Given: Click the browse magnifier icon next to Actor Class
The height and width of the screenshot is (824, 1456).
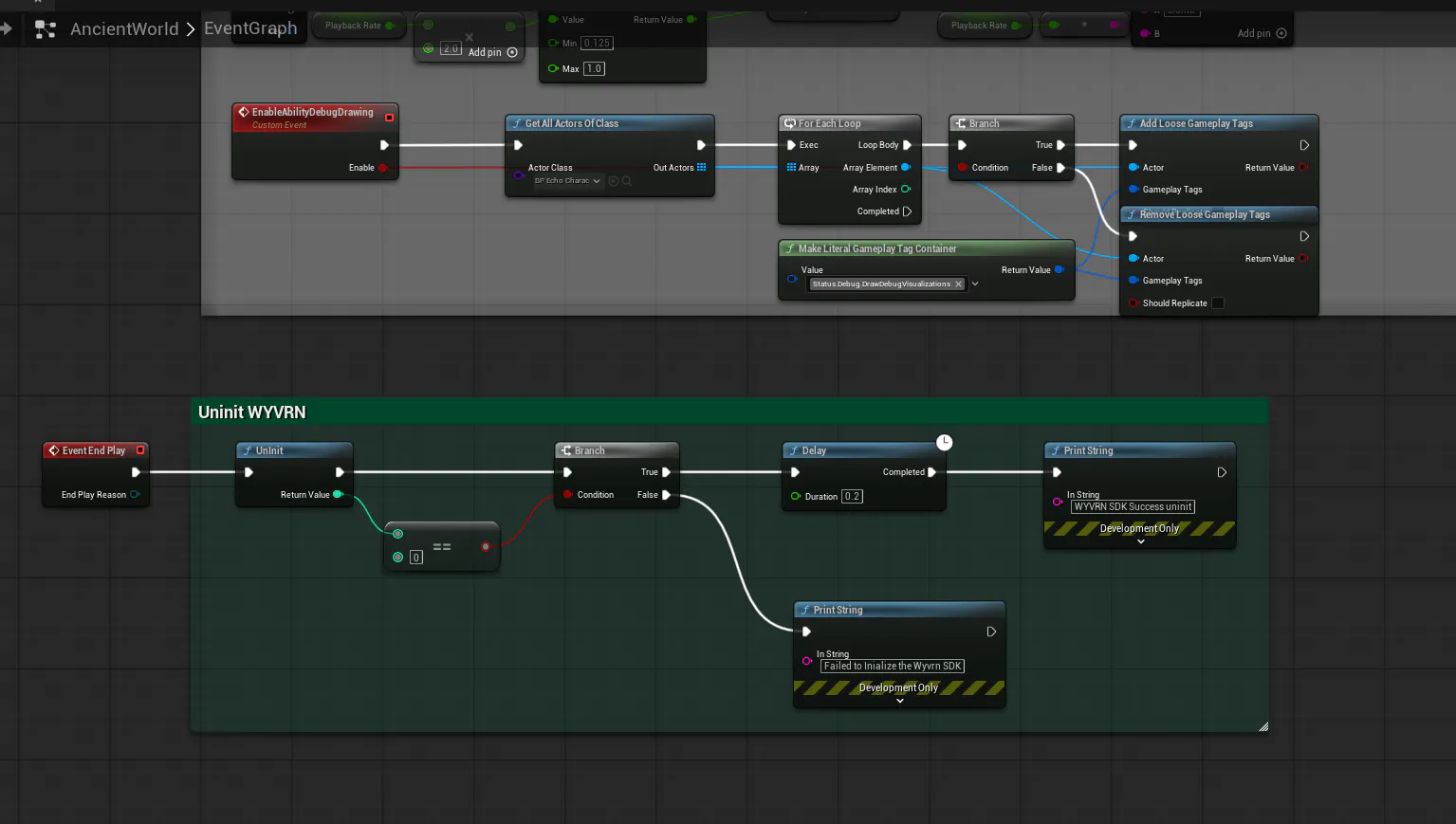Looking at the screenshot, I should click(x=627, y=181).
